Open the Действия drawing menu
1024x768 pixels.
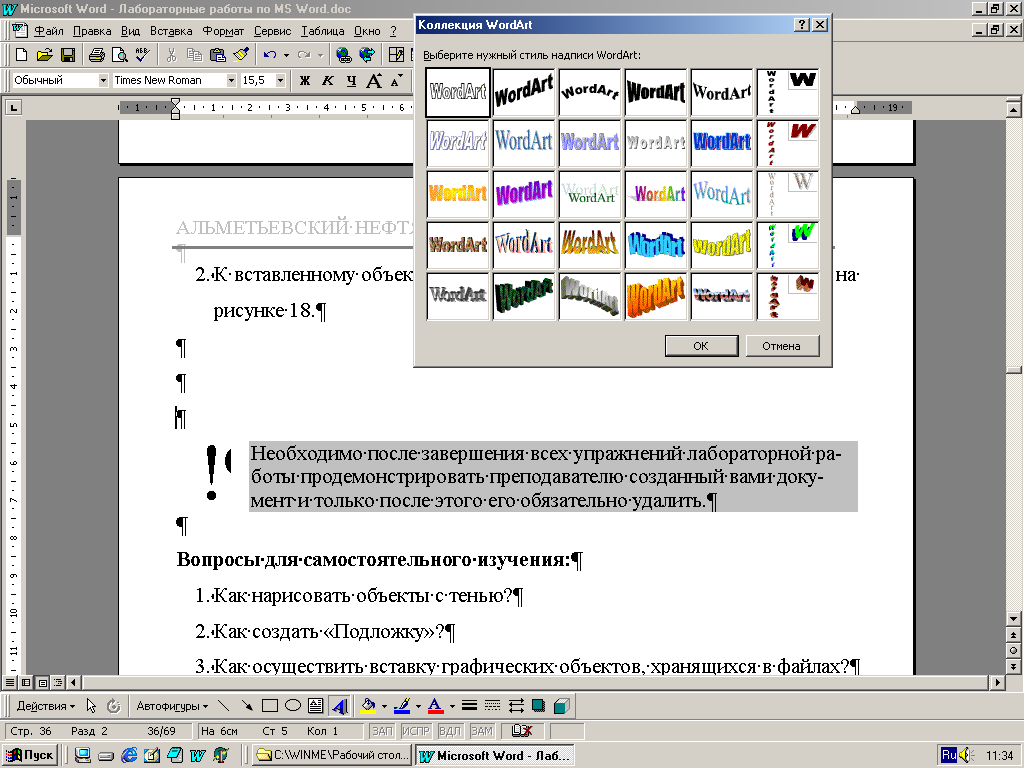[x=46, y=706]
